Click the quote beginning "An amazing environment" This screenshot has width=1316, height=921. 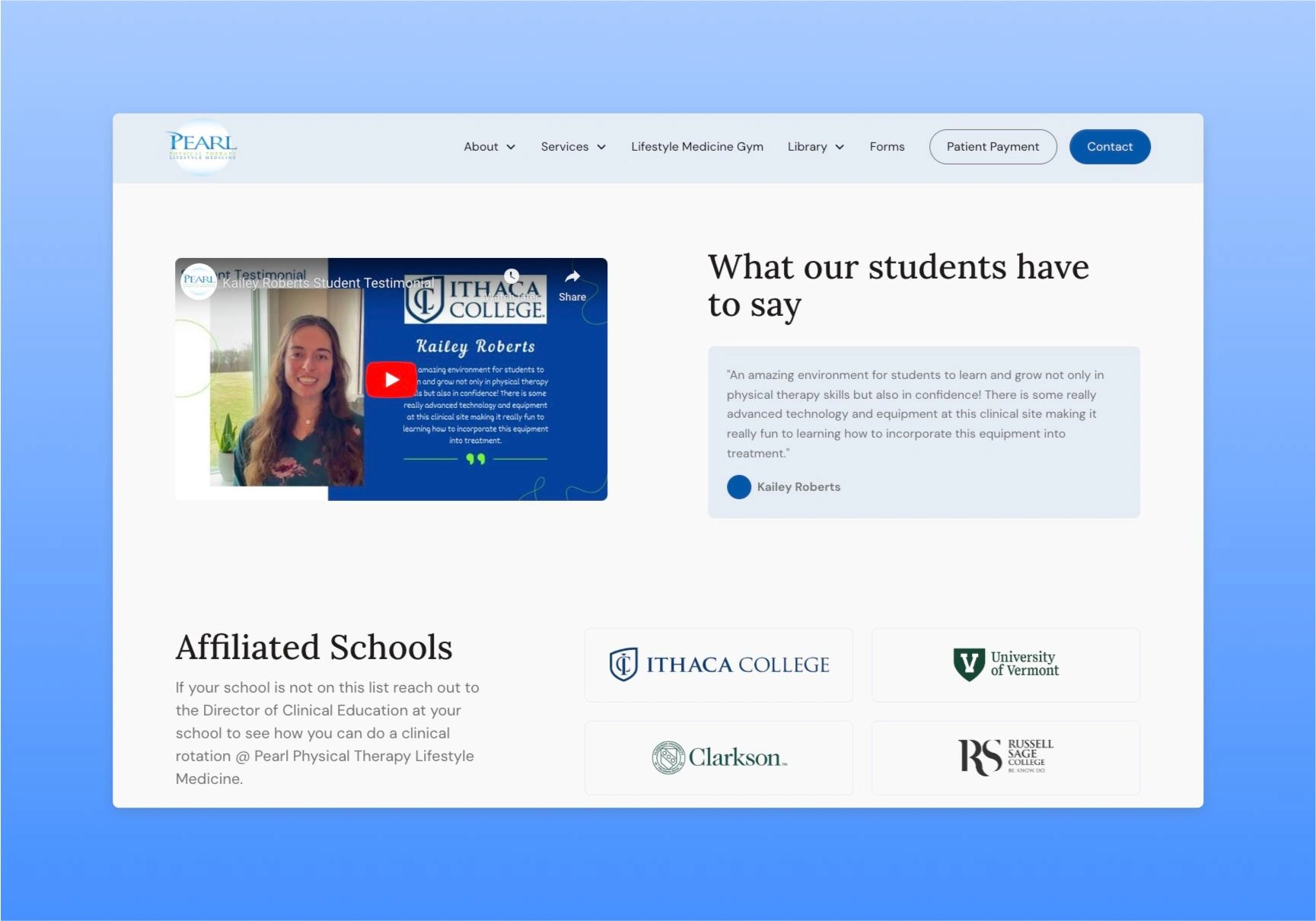pyautogui.click(x=915, y=414)
